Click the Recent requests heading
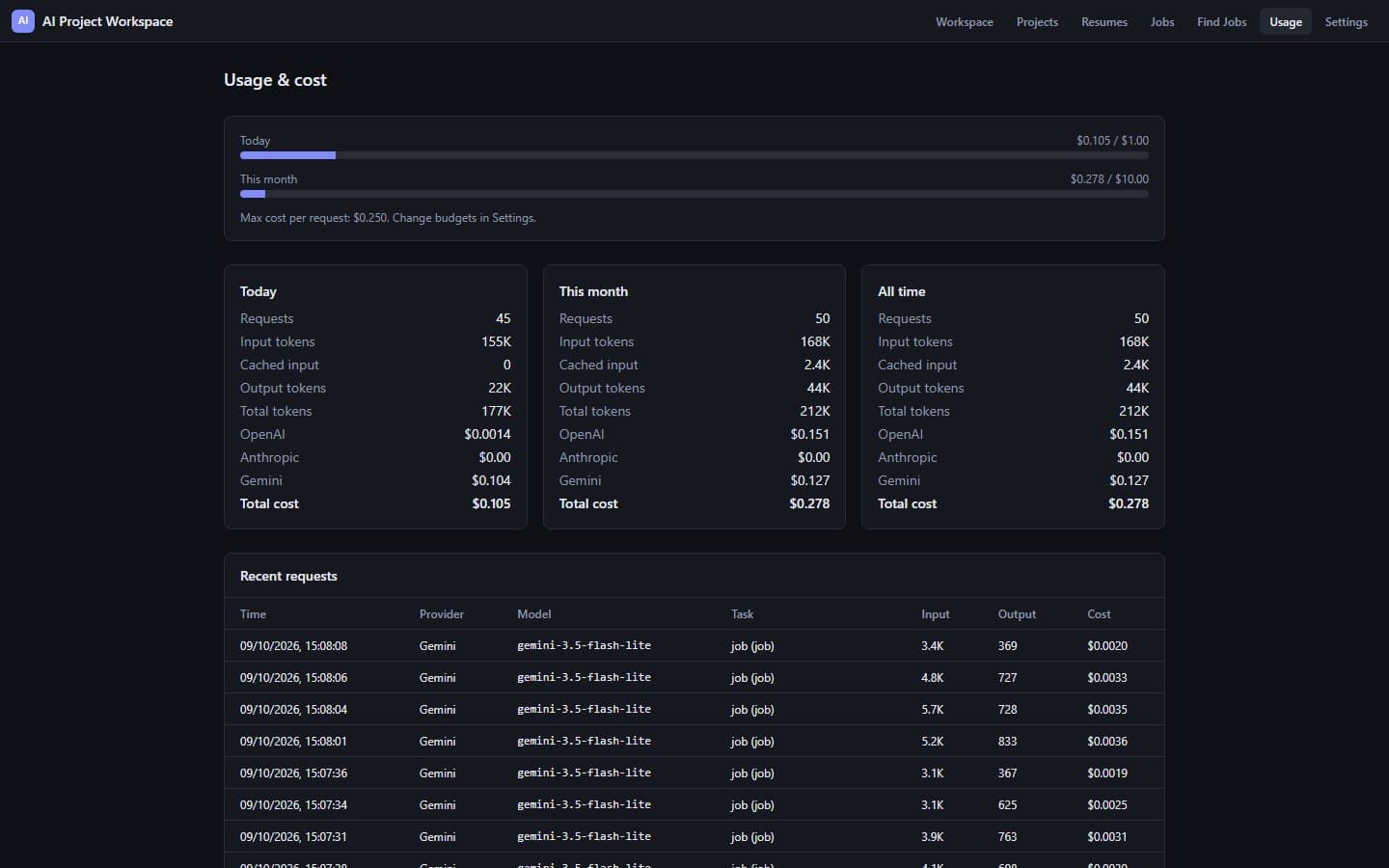Viewport: 1389px width, 868px height. pos(288,576)
